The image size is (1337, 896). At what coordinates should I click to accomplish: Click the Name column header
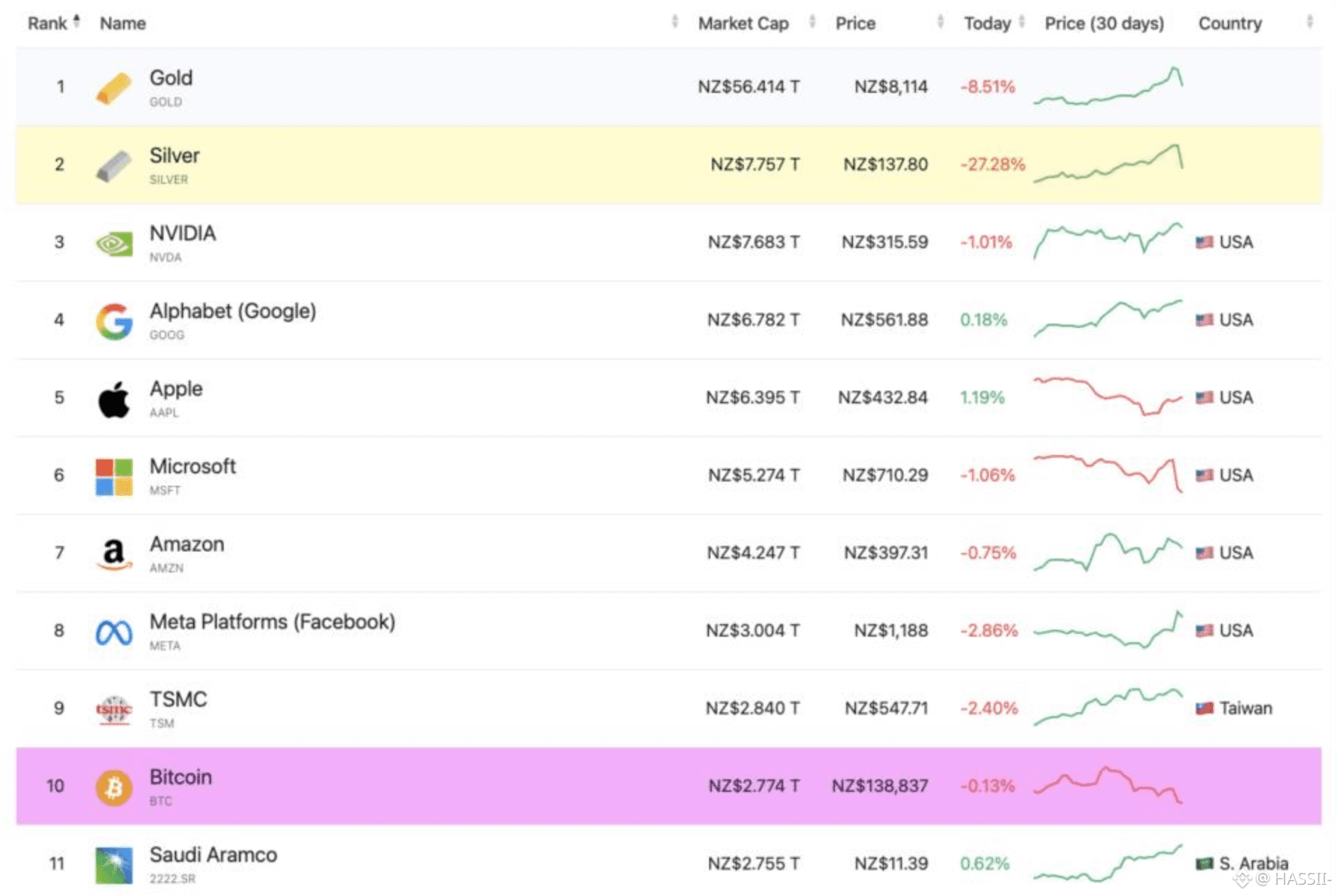122,23
